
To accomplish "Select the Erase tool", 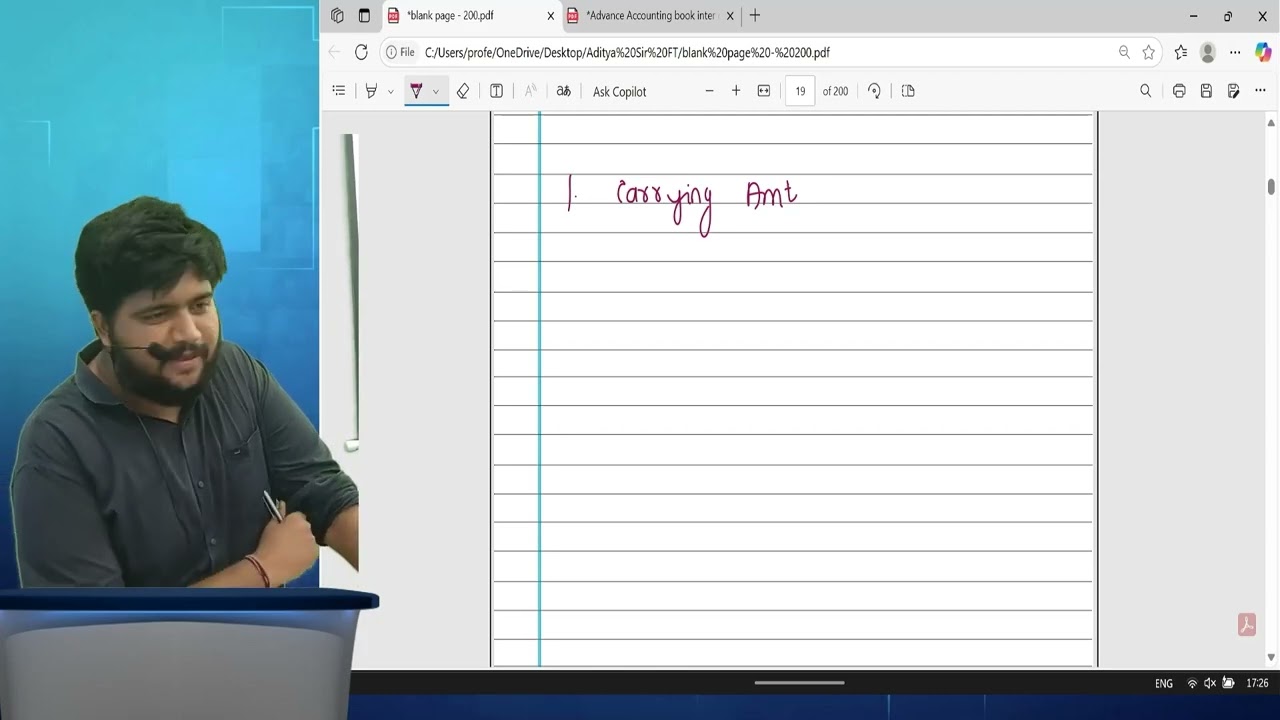I will click(x=463, y=91).
